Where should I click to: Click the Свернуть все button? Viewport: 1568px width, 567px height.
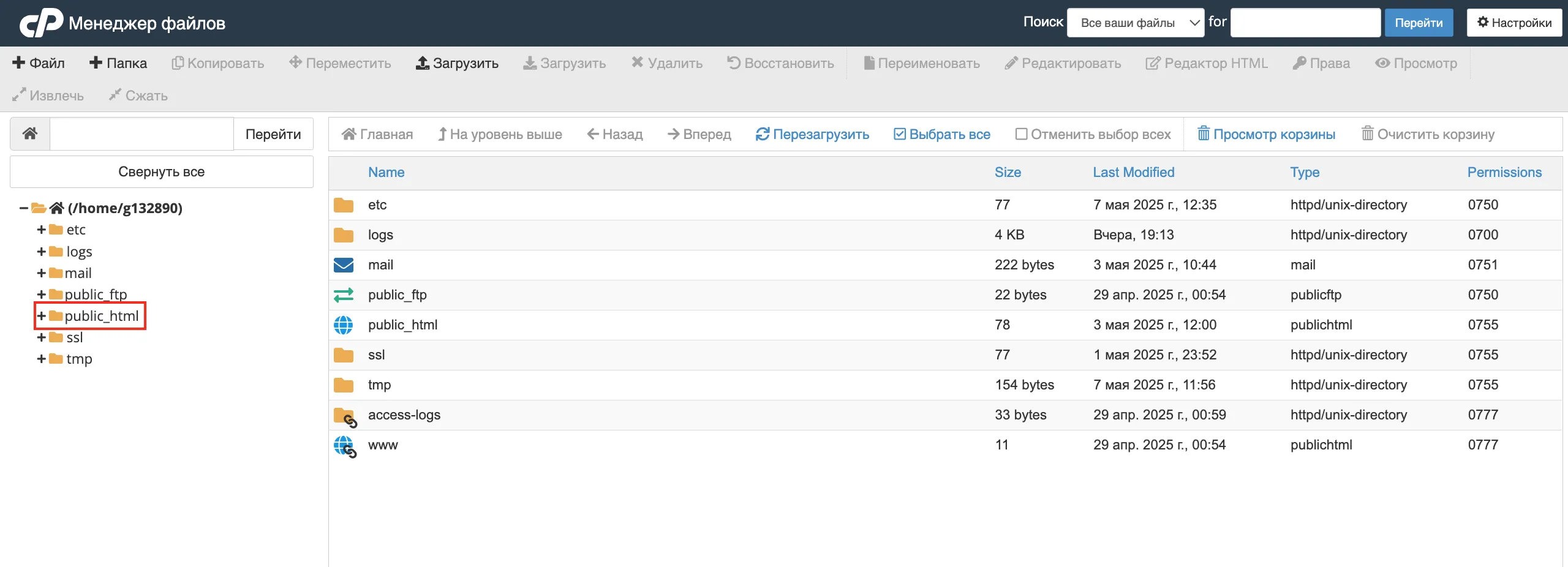[x=162, y=172]
